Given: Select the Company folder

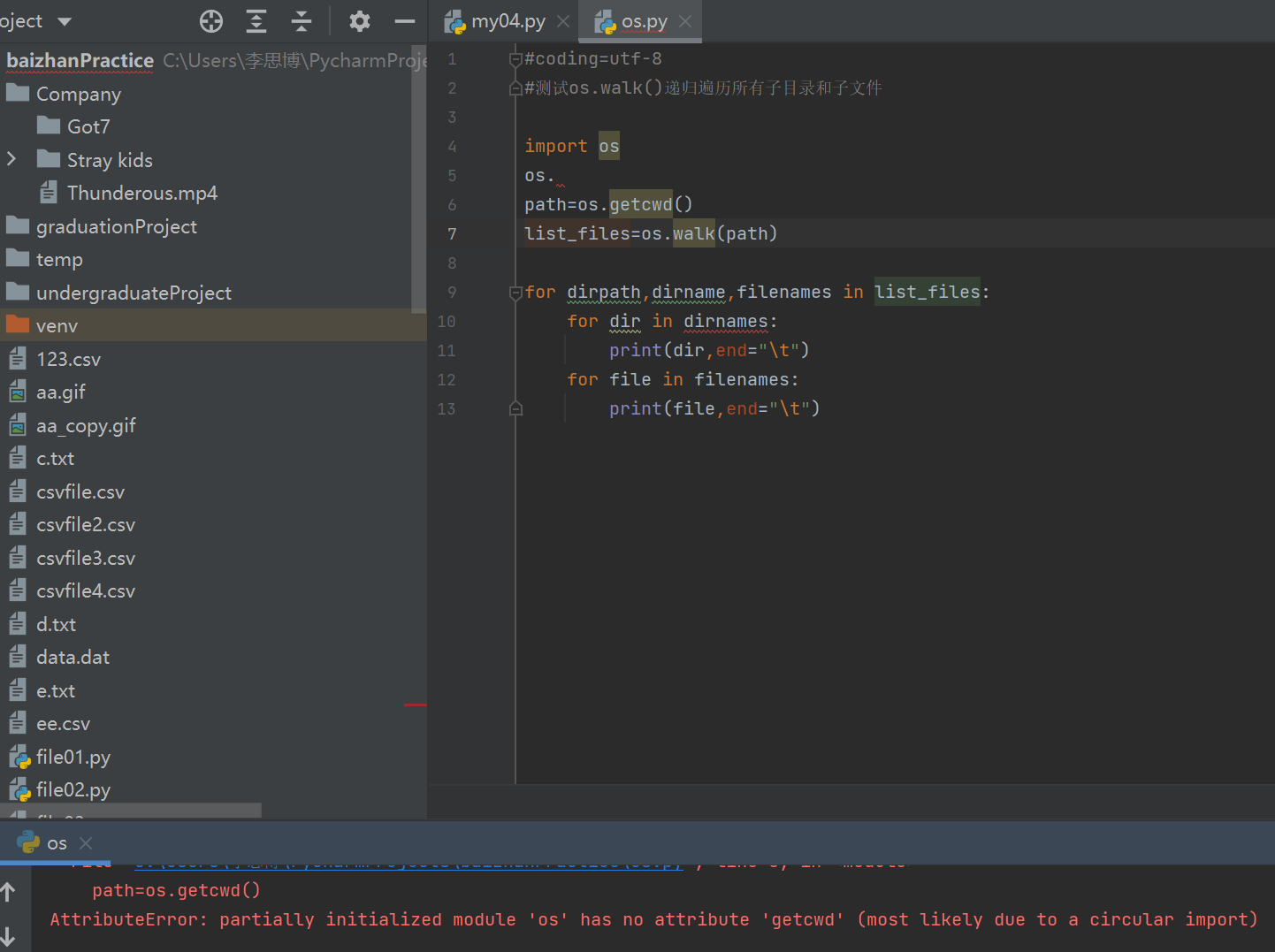Looking at the screenshot, I should 78,94.
